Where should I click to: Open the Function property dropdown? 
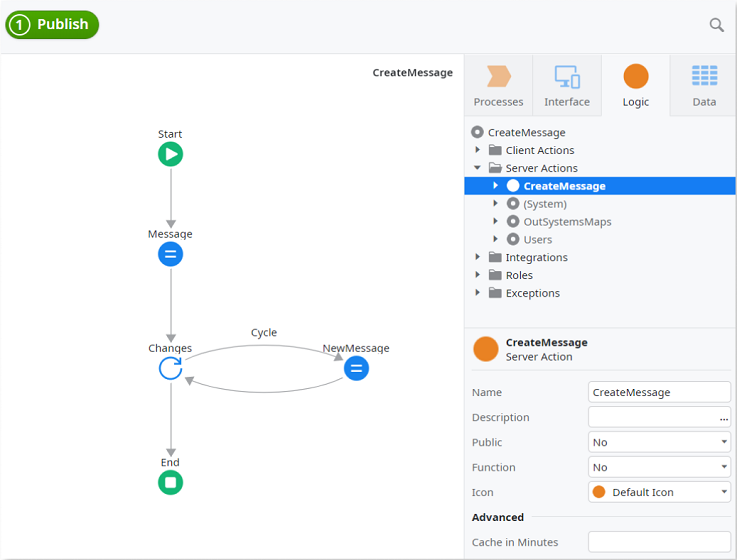click(x=659, y=467)
